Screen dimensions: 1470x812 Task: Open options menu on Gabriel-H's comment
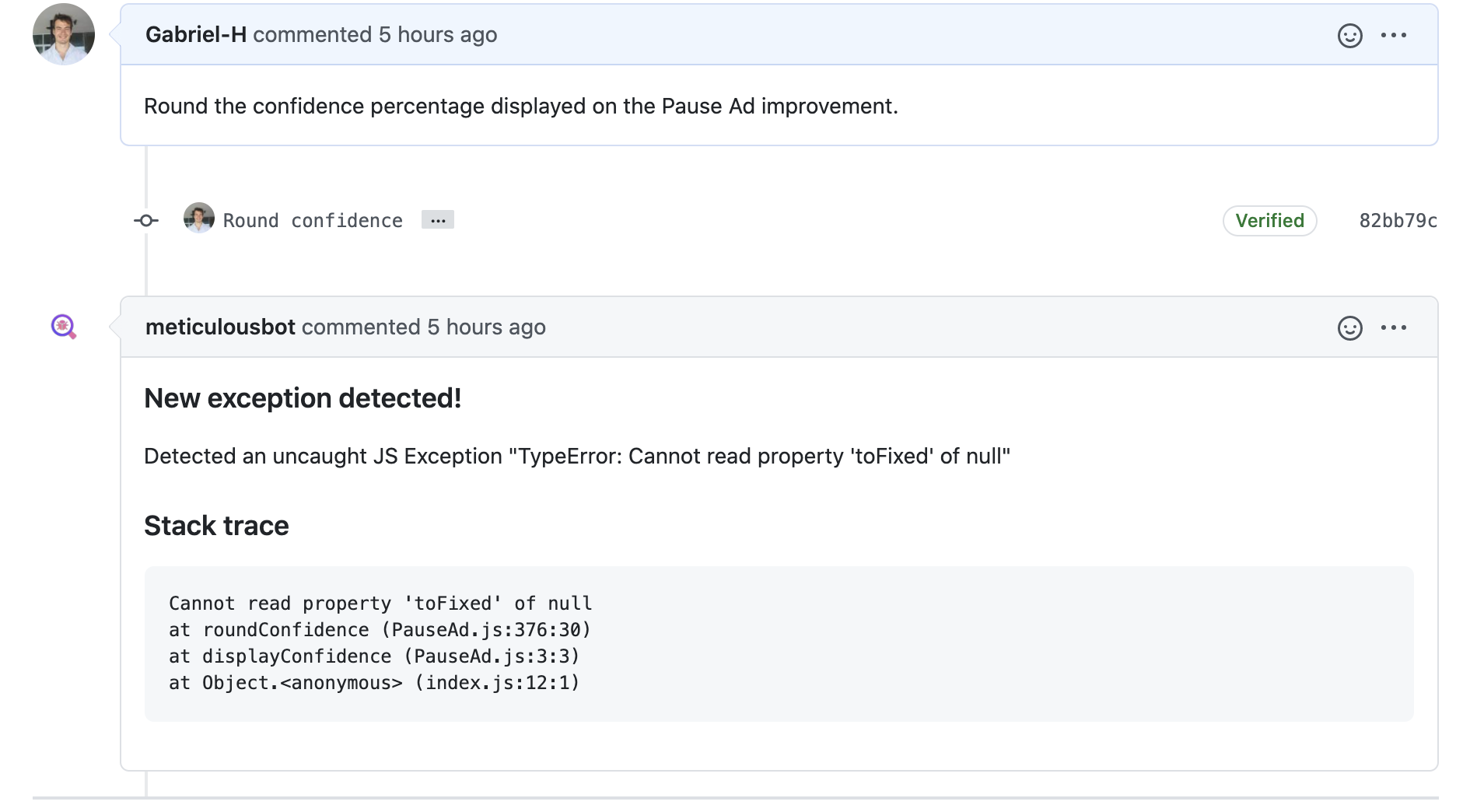coord(1393,36)
